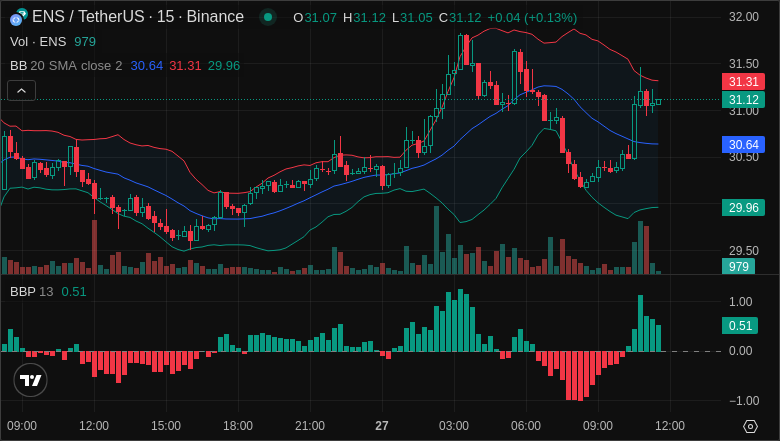Click the 29.50 price scale tick

coord(743,251)
